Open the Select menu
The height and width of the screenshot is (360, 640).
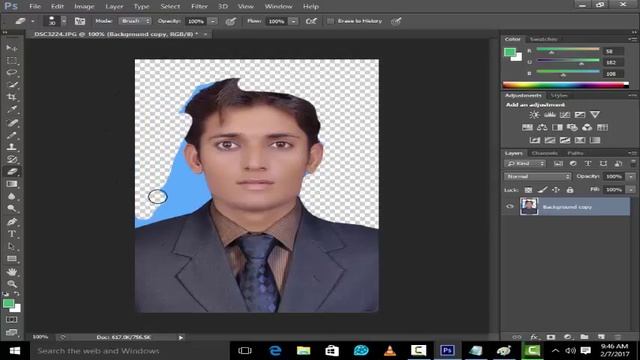point(170,7)
